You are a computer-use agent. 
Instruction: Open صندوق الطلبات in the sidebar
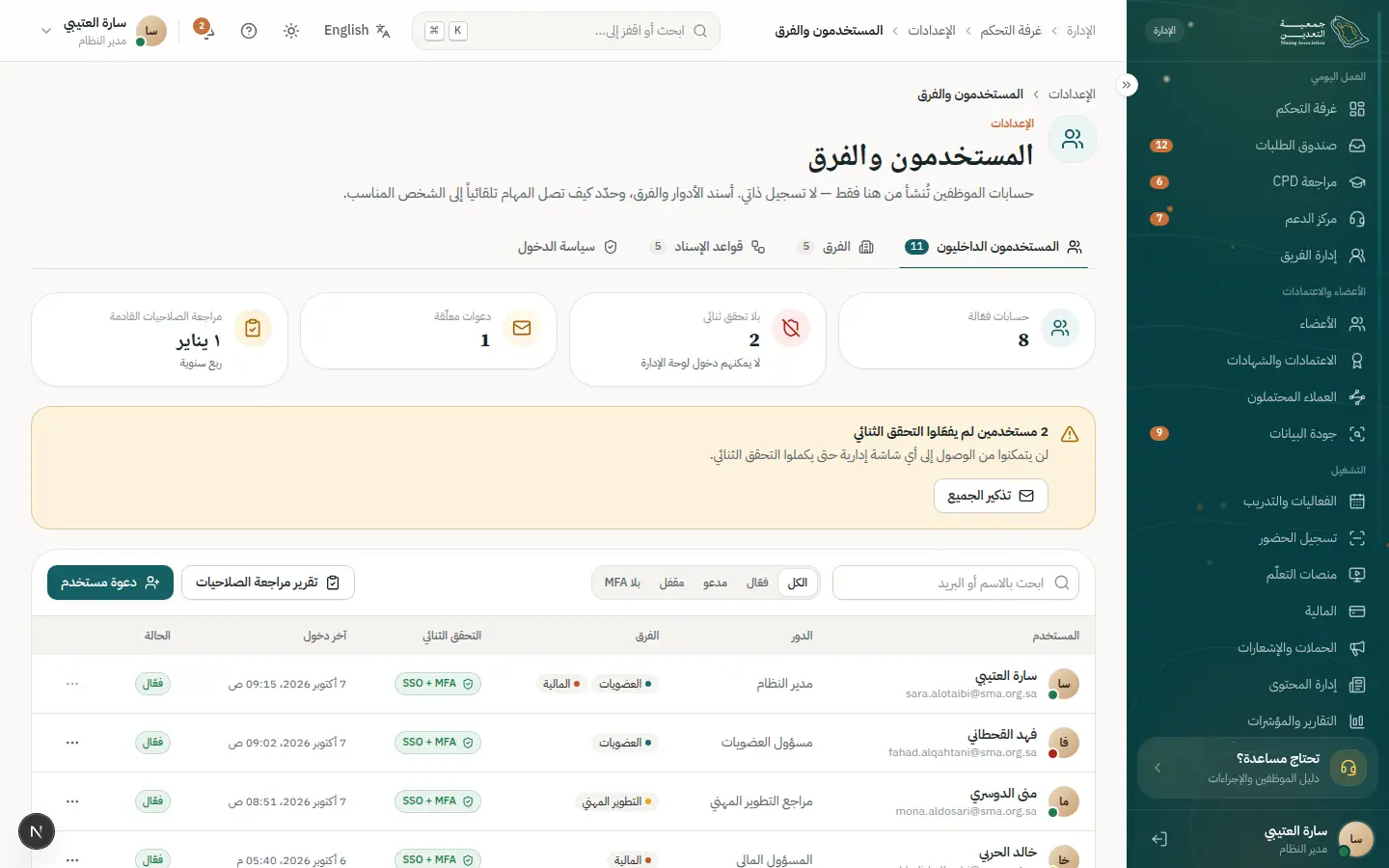click(1258, 146)
